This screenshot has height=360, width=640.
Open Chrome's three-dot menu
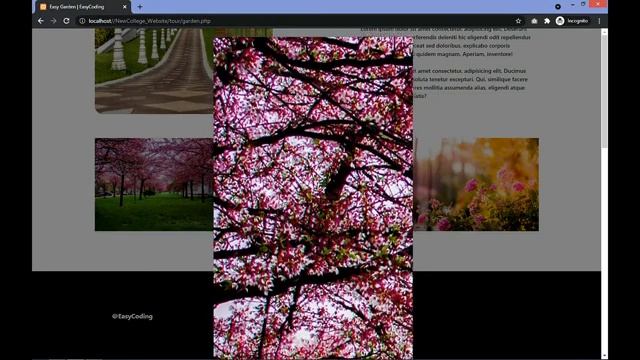pyautogui.click(x=599, y=21)
